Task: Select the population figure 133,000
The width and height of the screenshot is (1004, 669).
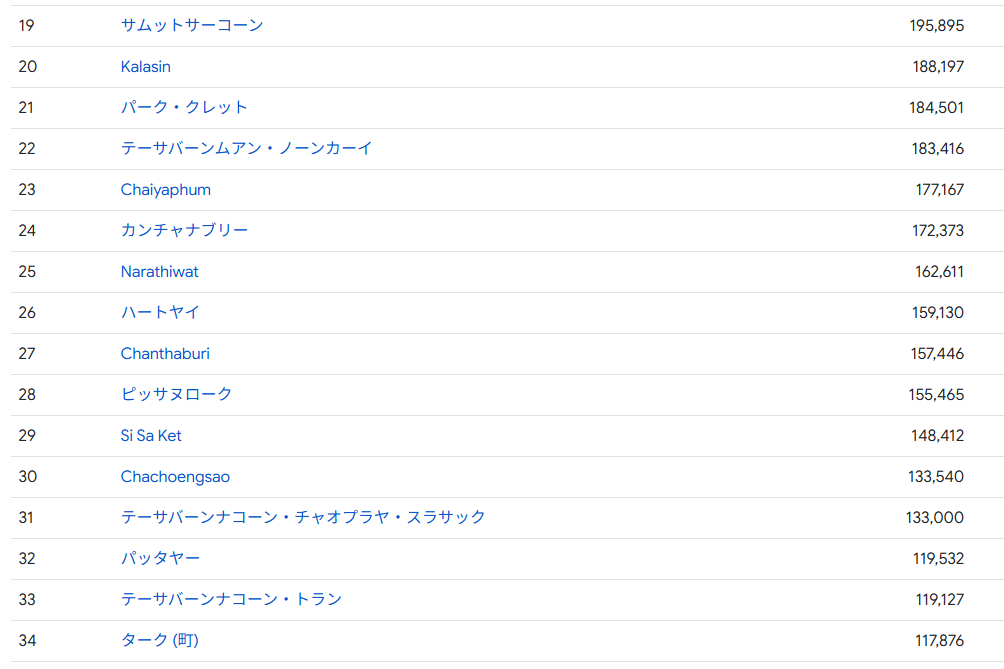Action: pyautogui.click(x=935, y=517)
